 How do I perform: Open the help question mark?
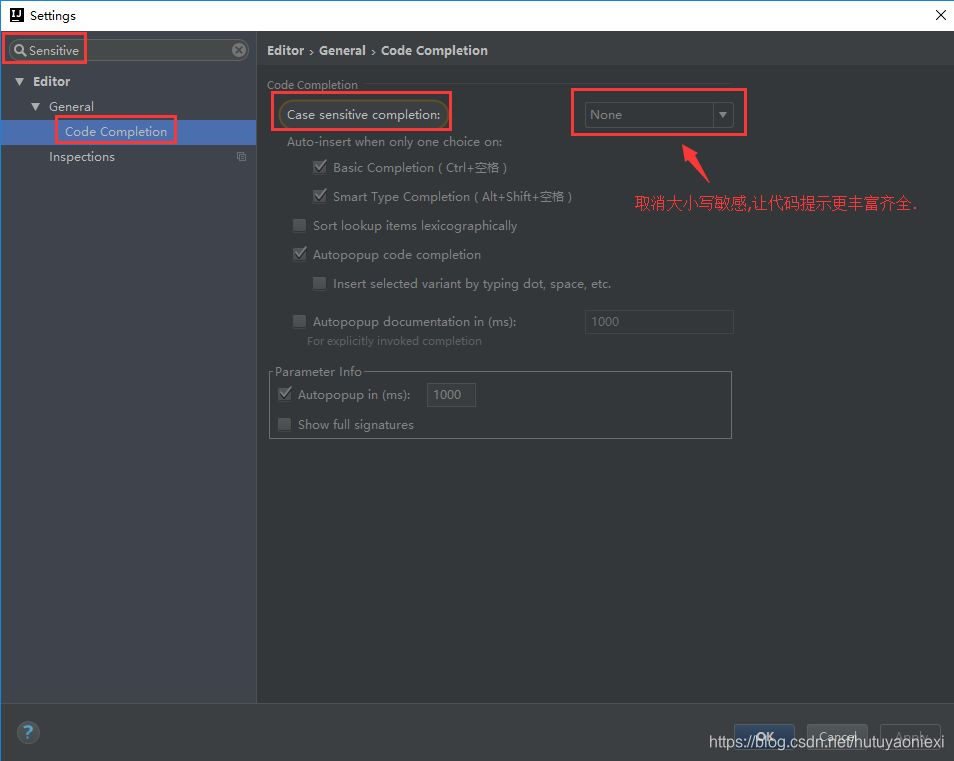(x=28, y=732)
